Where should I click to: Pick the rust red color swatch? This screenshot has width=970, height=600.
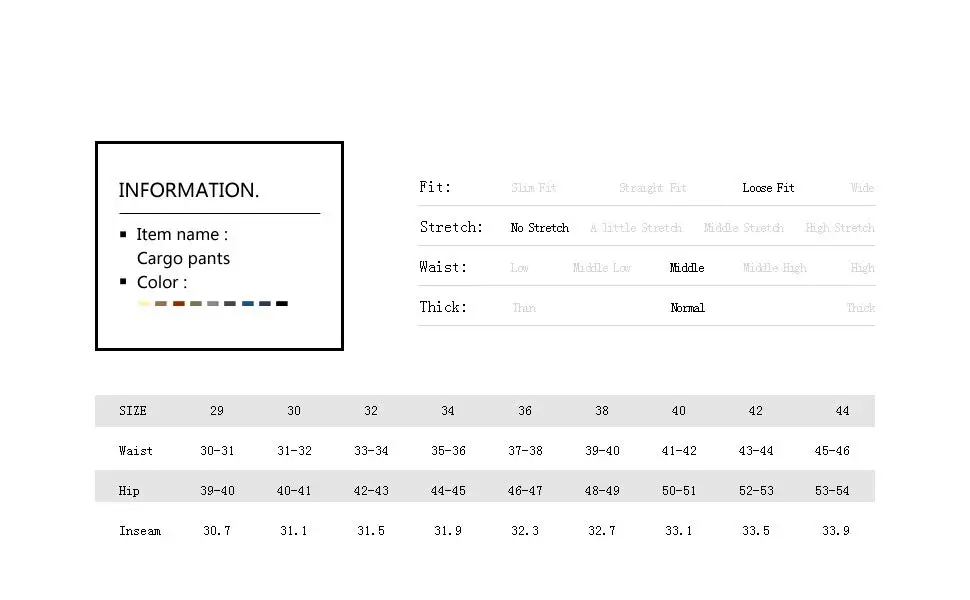tap(179, 304)
